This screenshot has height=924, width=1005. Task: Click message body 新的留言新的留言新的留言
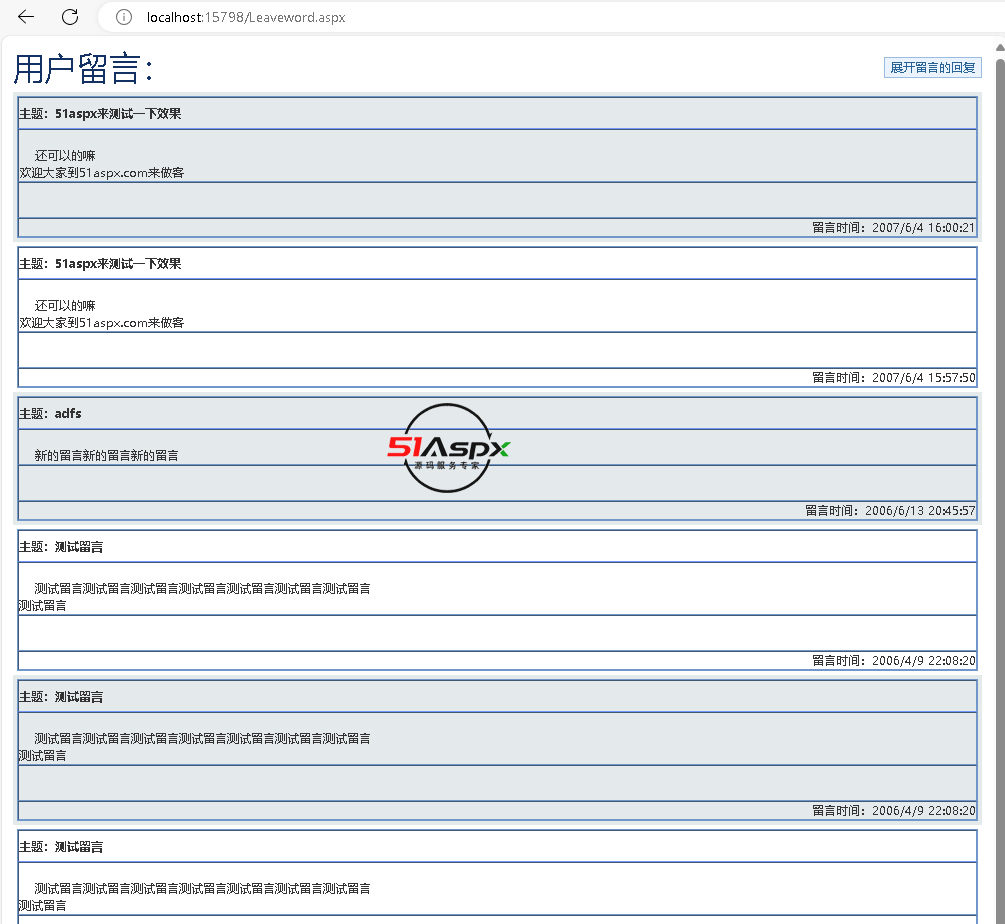[106, 456]
